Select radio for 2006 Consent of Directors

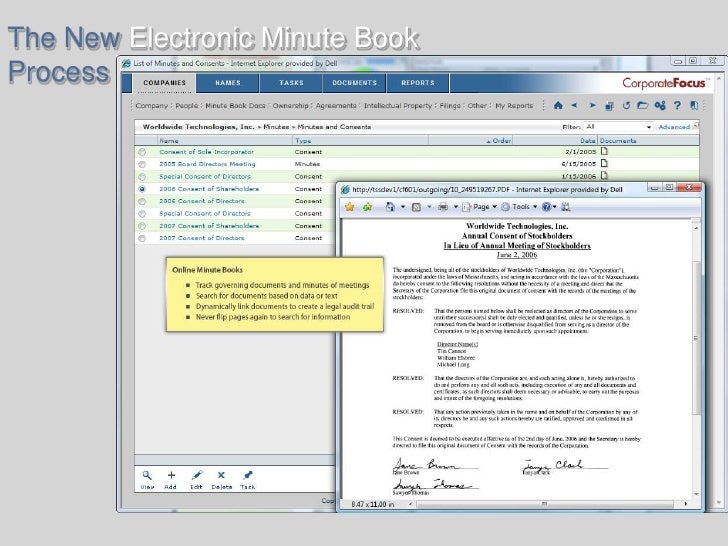[x=142, y=202]
